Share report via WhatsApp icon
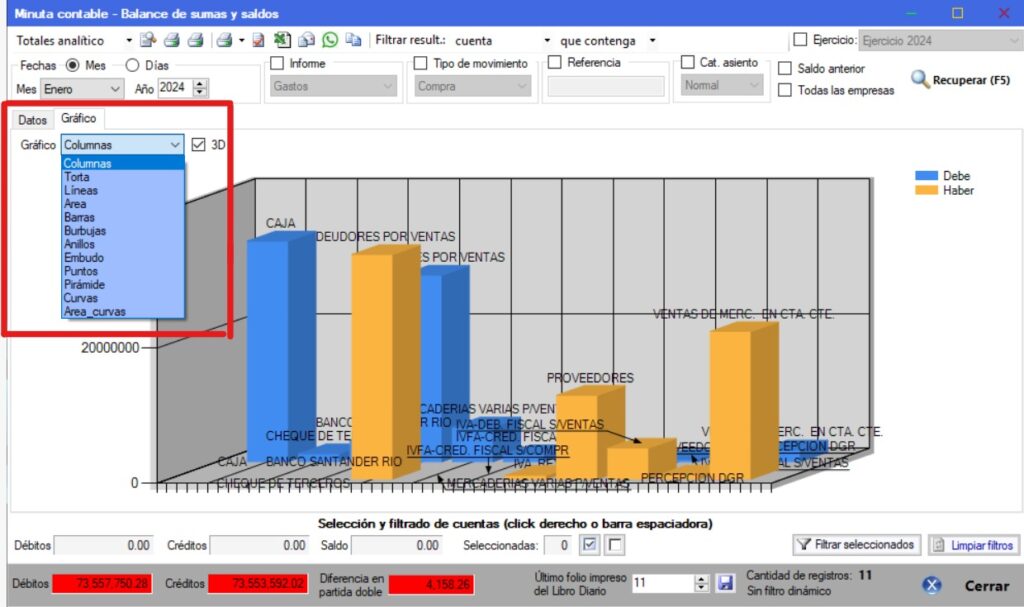 pyautogui.click(x=329, y=41)
